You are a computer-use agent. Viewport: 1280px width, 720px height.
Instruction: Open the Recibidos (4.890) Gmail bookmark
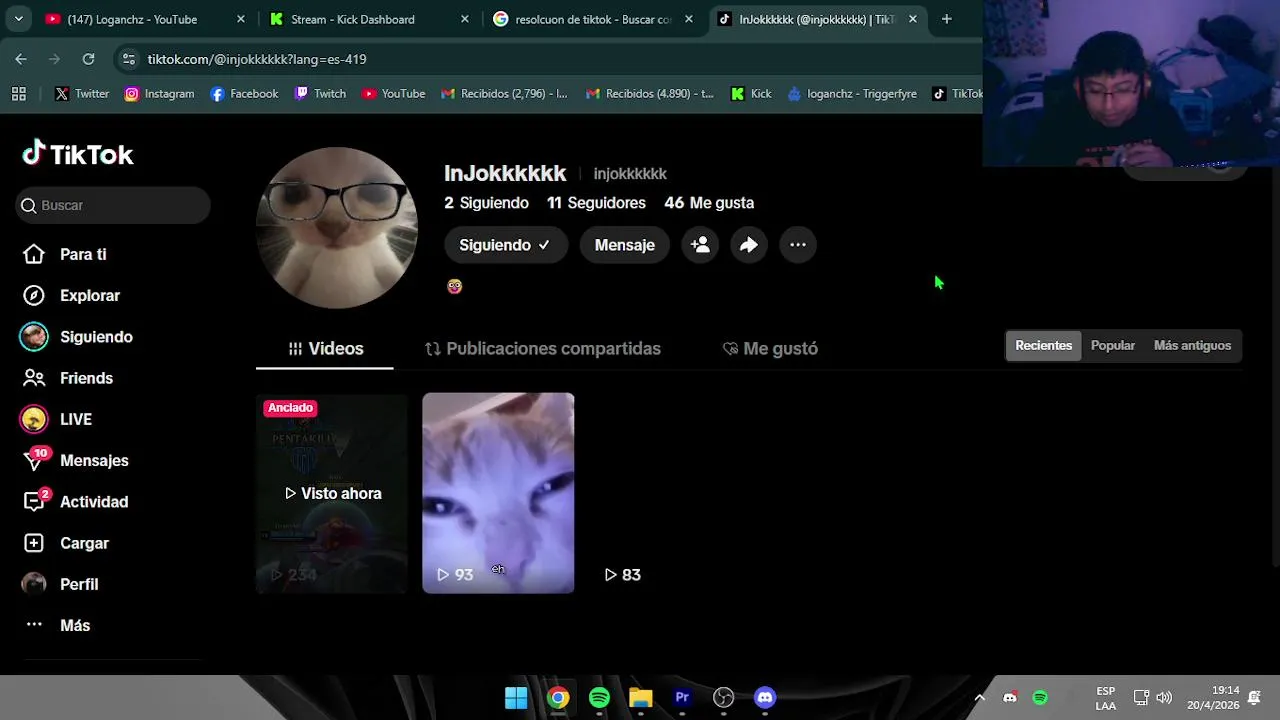point(650,93)
